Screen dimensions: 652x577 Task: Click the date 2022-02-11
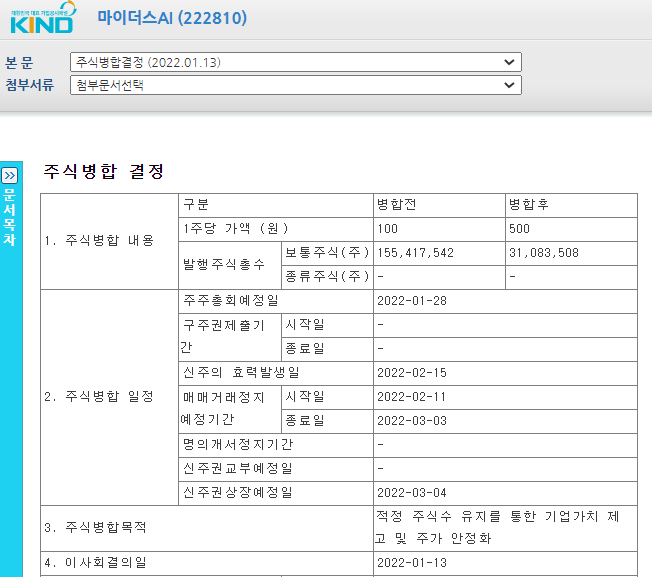[412, 397]
